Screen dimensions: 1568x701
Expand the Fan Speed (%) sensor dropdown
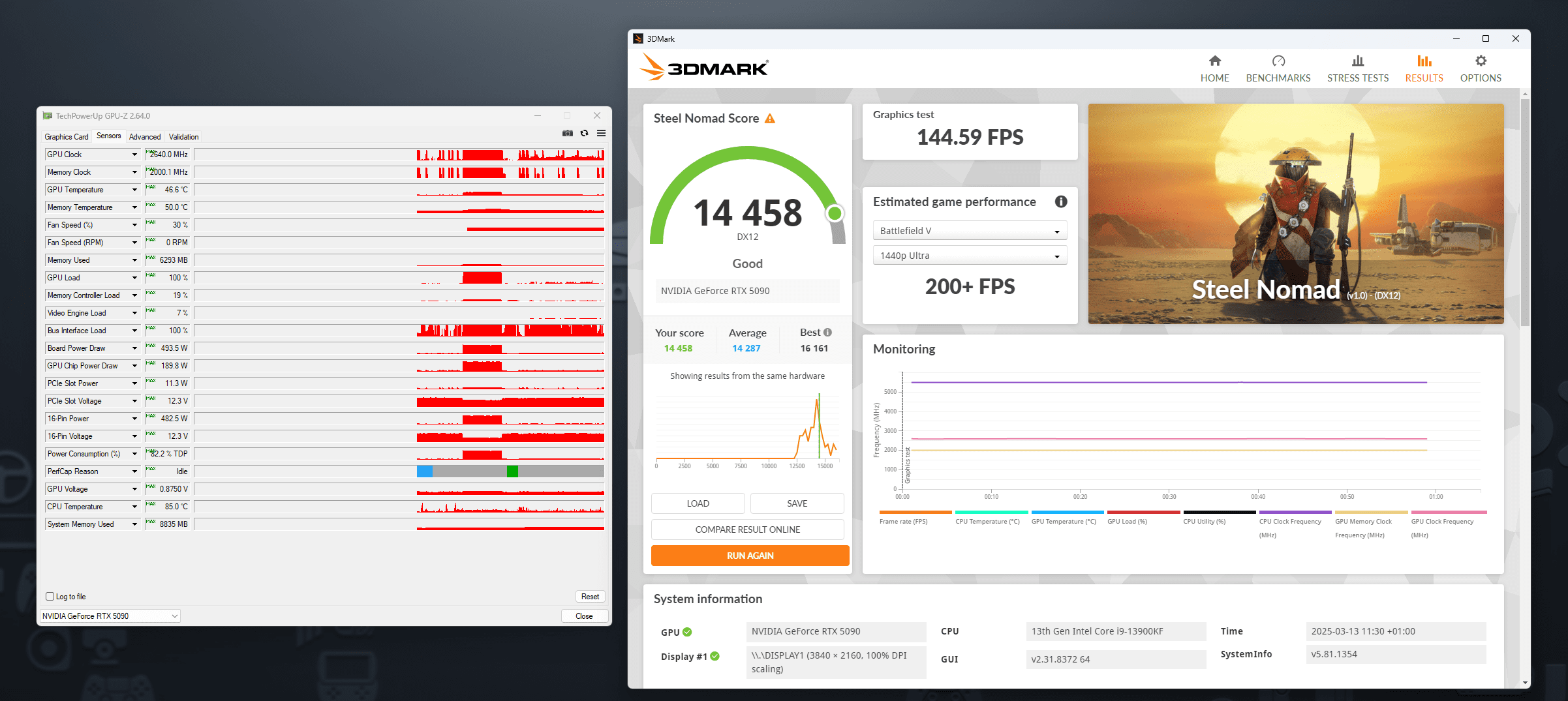(x=134, y=225)
